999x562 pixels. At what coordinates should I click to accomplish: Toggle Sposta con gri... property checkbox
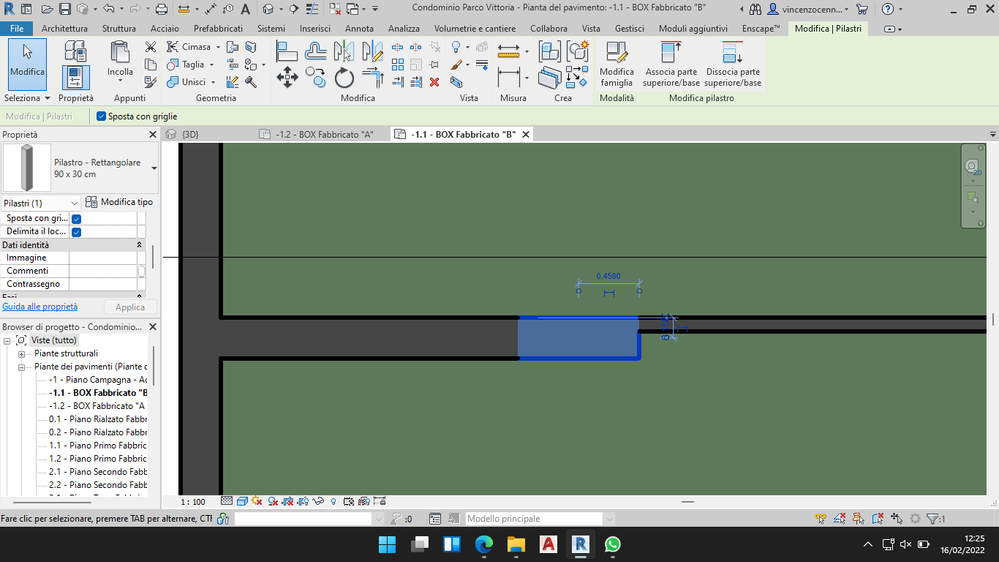click(x=76, y=219)
